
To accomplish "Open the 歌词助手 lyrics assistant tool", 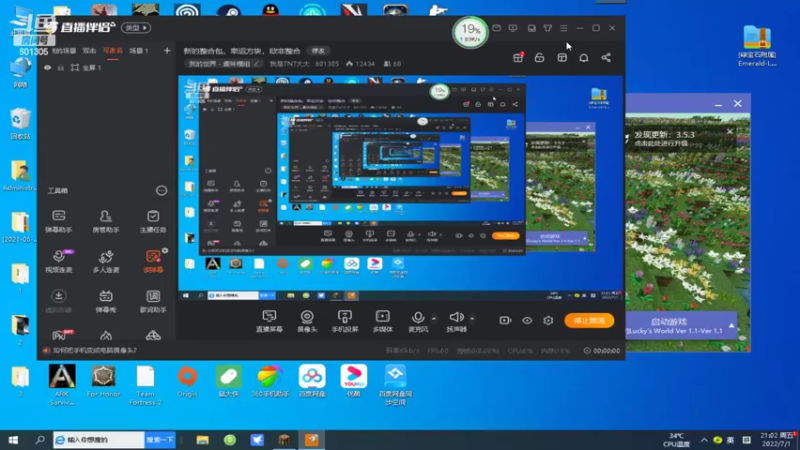I will pos(153,301).
